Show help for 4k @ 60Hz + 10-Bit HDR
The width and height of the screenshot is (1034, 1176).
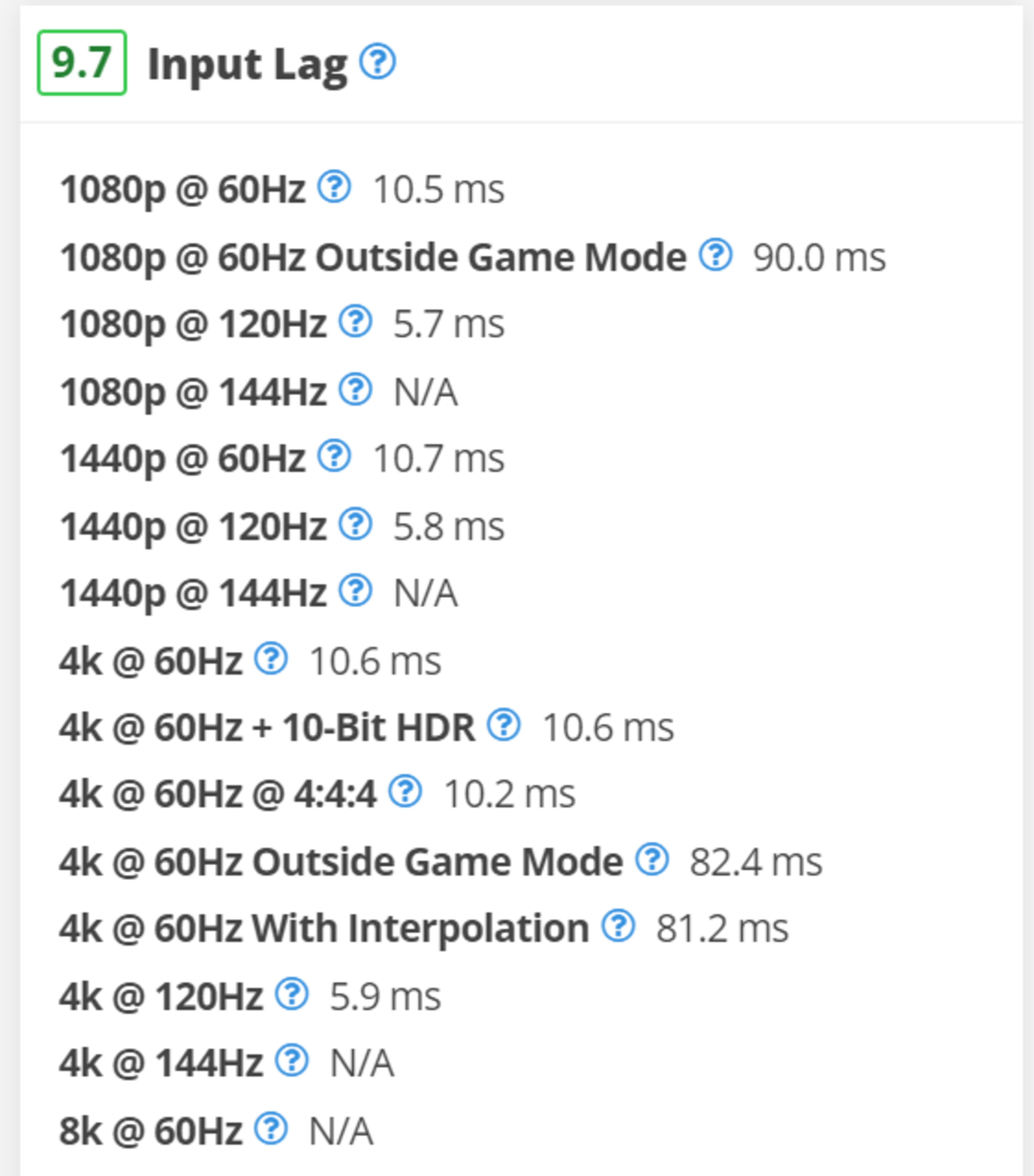point(504,725)
